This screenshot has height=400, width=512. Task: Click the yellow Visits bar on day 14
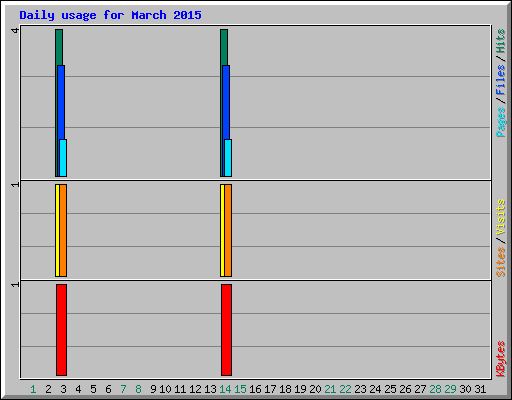[x=222, y=230]
